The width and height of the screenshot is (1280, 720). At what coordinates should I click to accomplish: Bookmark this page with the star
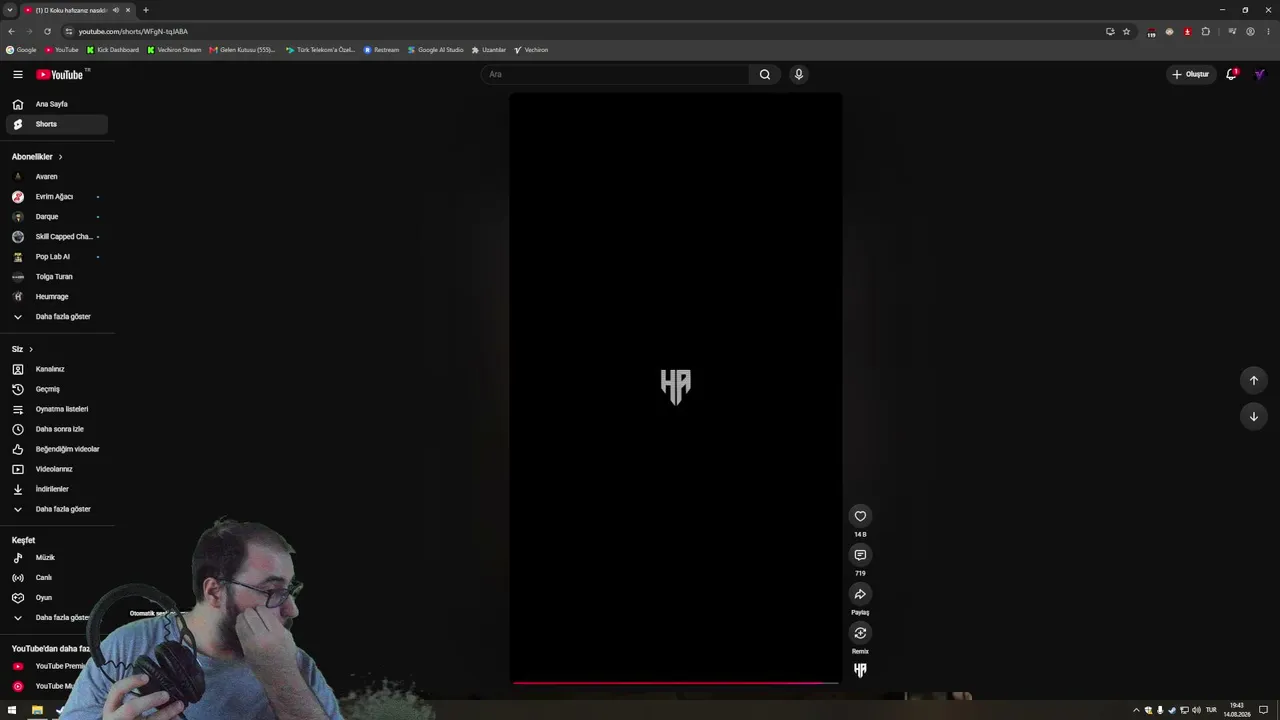point(1126,31)
